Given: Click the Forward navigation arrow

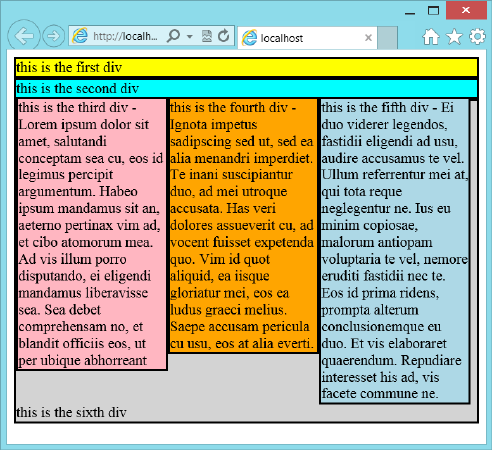Looking at the screenshot, I should (x=54, y=36).
